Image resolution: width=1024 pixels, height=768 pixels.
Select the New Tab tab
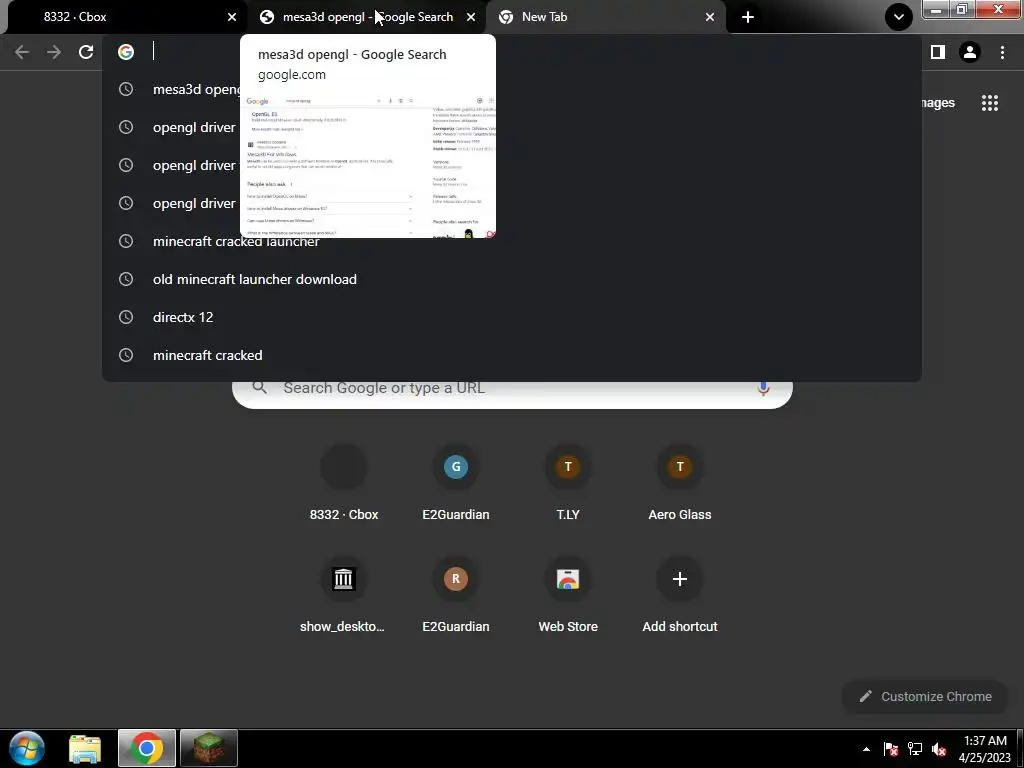[x=605, y=17]
